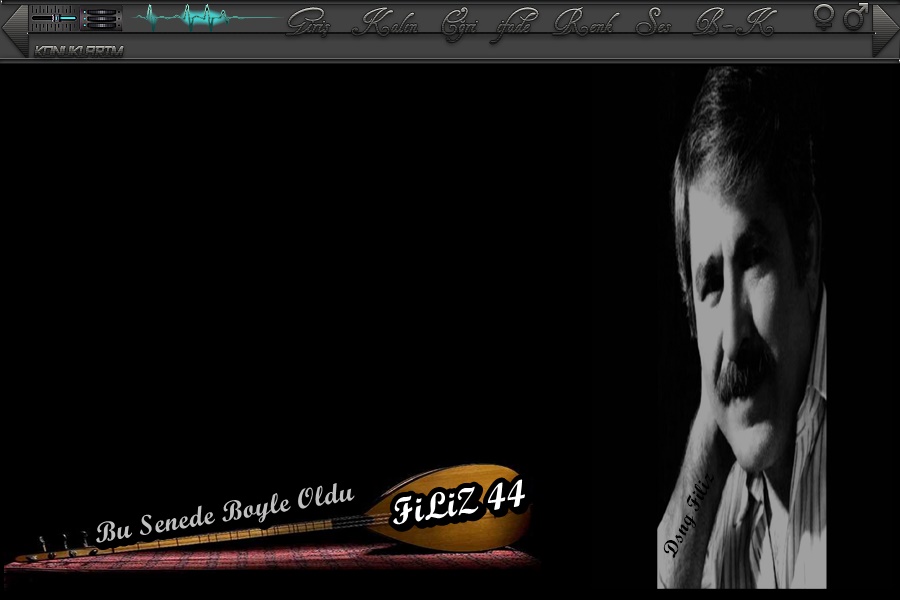
Task: Adjust the volume slider in top-left
Action: click(53, 18)
